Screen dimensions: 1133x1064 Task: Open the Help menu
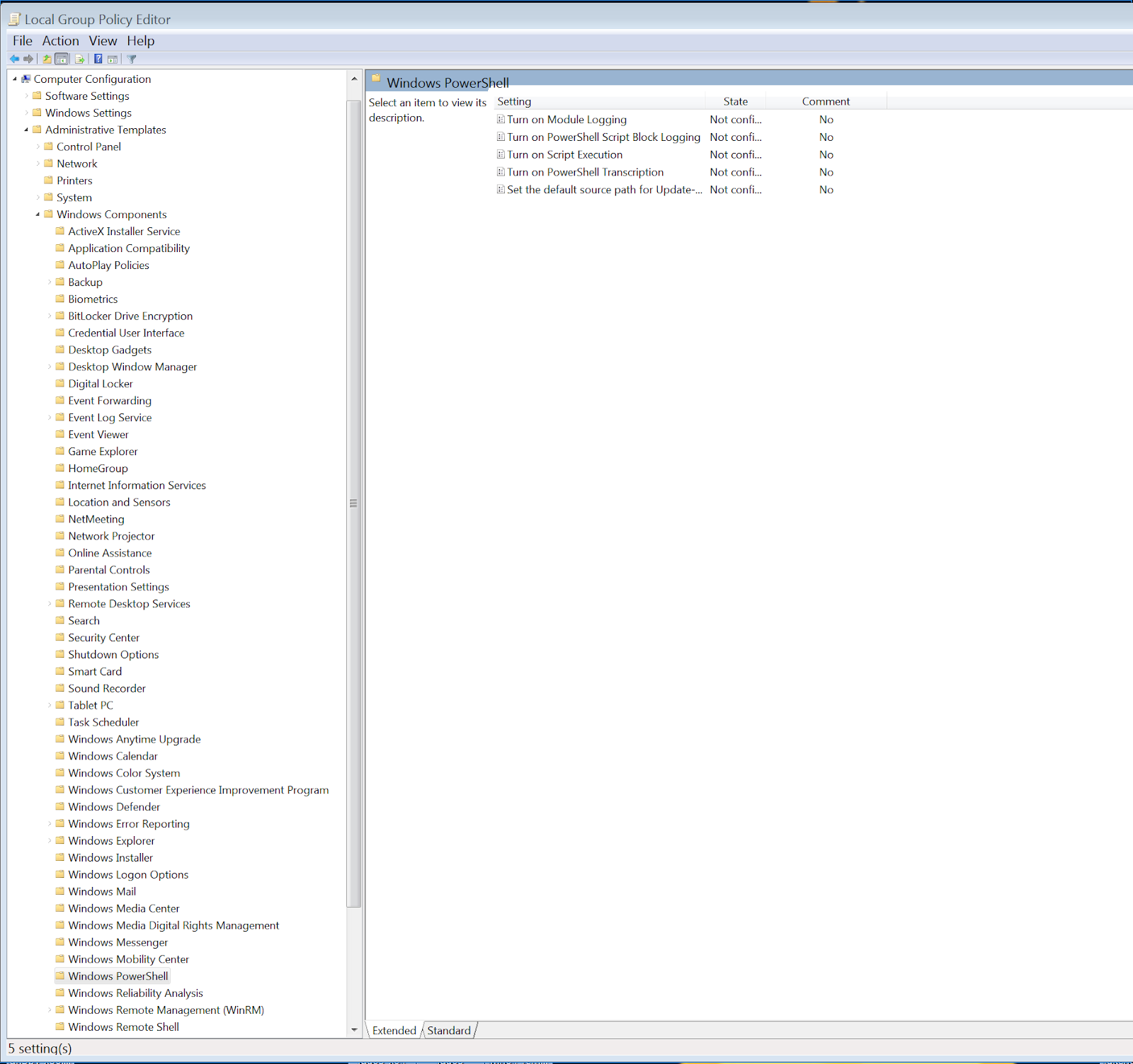[x=140, y=41]
